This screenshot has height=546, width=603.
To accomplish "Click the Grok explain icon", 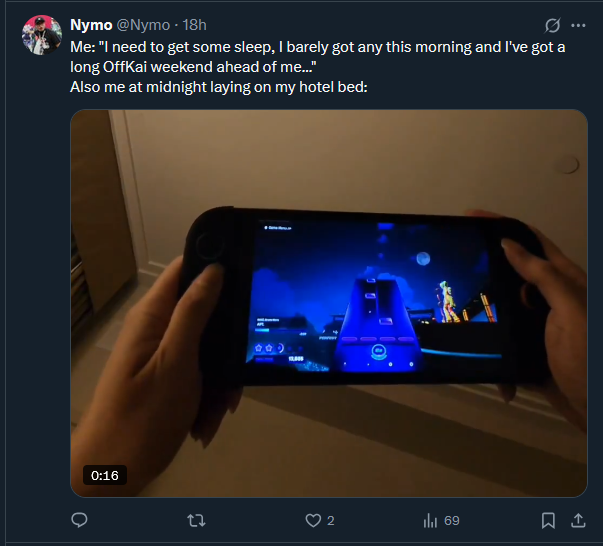I will pyautogui.click(x=552, y=25).
